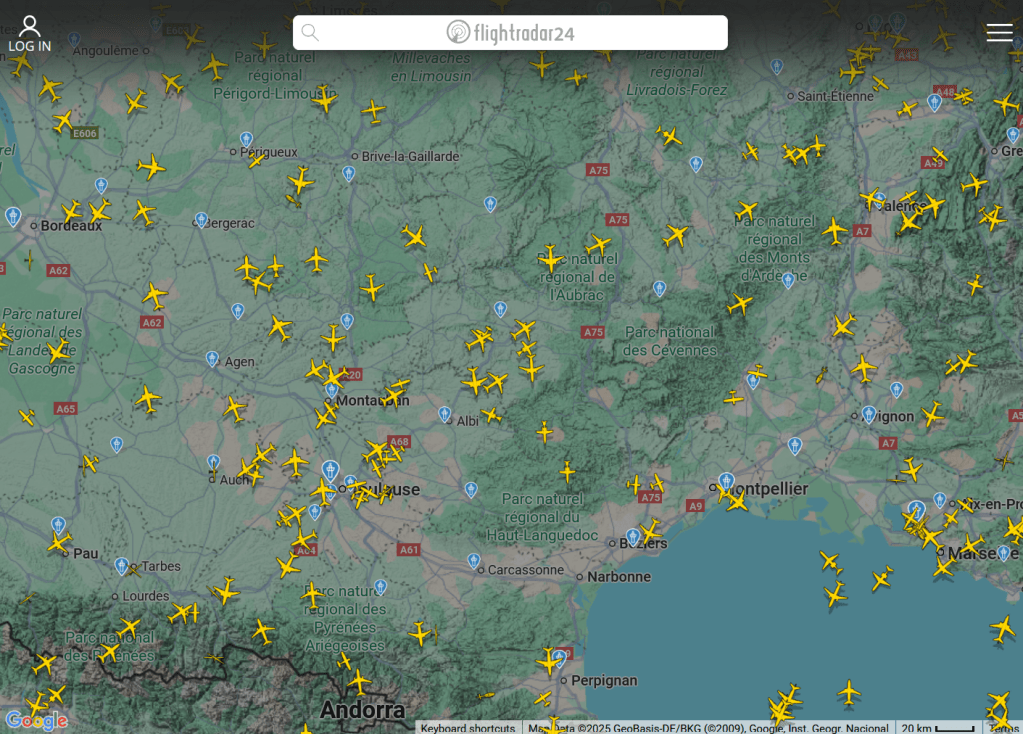Image resolution: width=1023 pixels, height=734 pixels.
Task: Click the LOG IN user icon
Action: click(30, 33)
